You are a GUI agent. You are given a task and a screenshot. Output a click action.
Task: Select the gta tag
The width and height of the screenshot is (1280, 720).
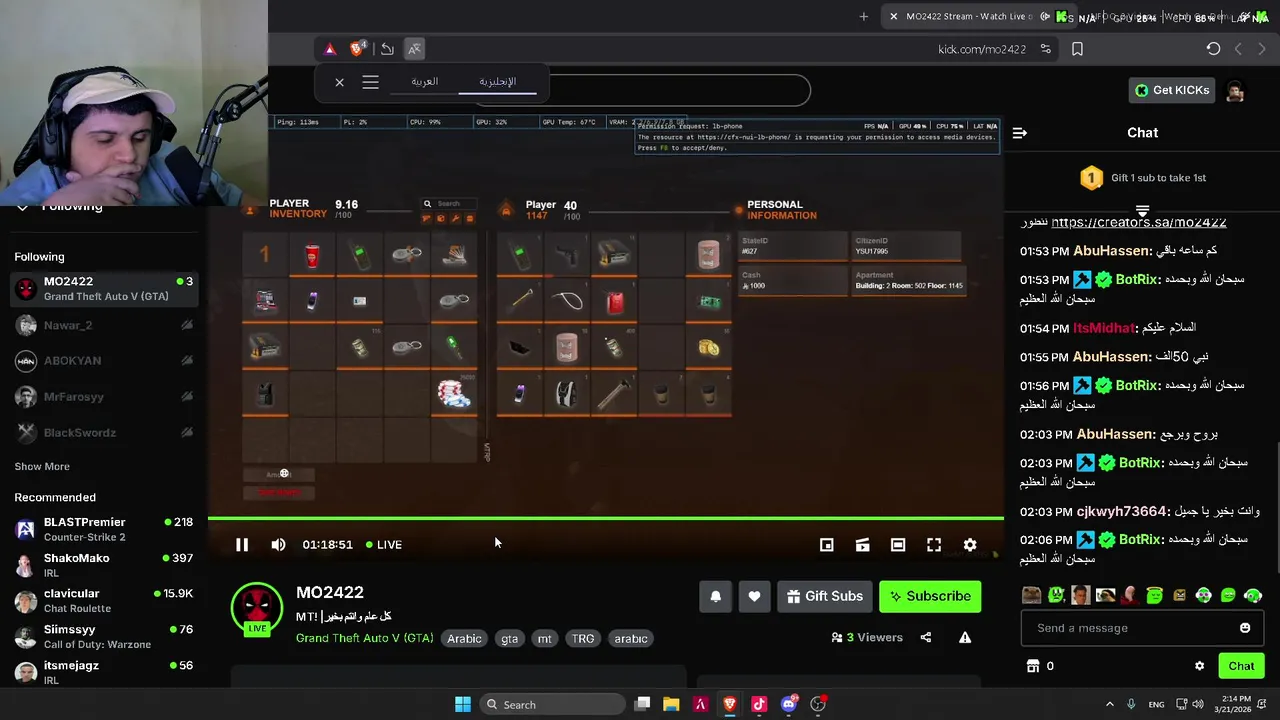[x=510, y=638]
